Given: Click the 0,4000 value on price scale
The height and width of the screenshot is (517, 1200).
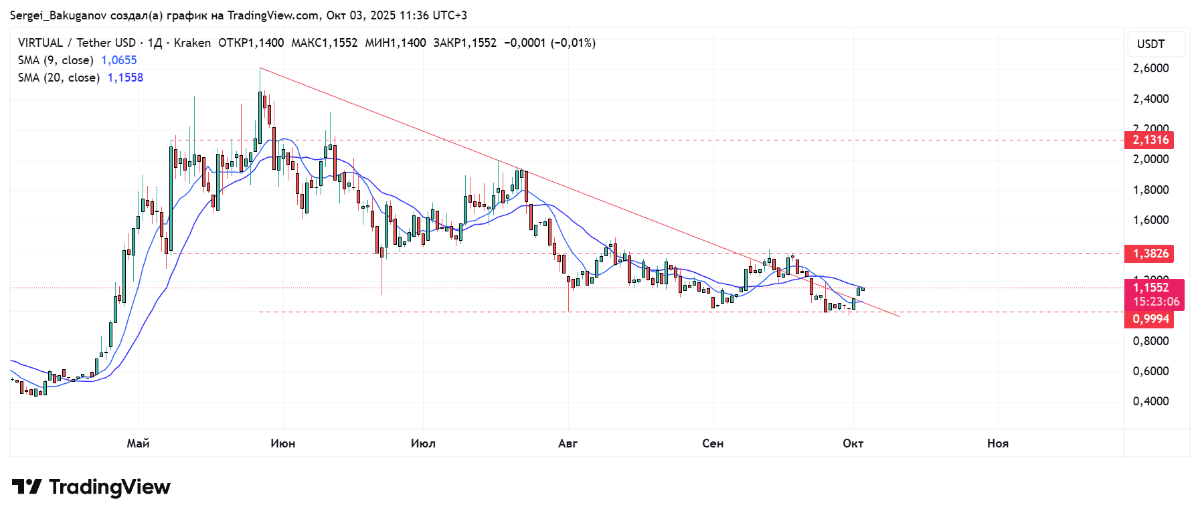Looking at the screenshot, I should click(1150, 402).
